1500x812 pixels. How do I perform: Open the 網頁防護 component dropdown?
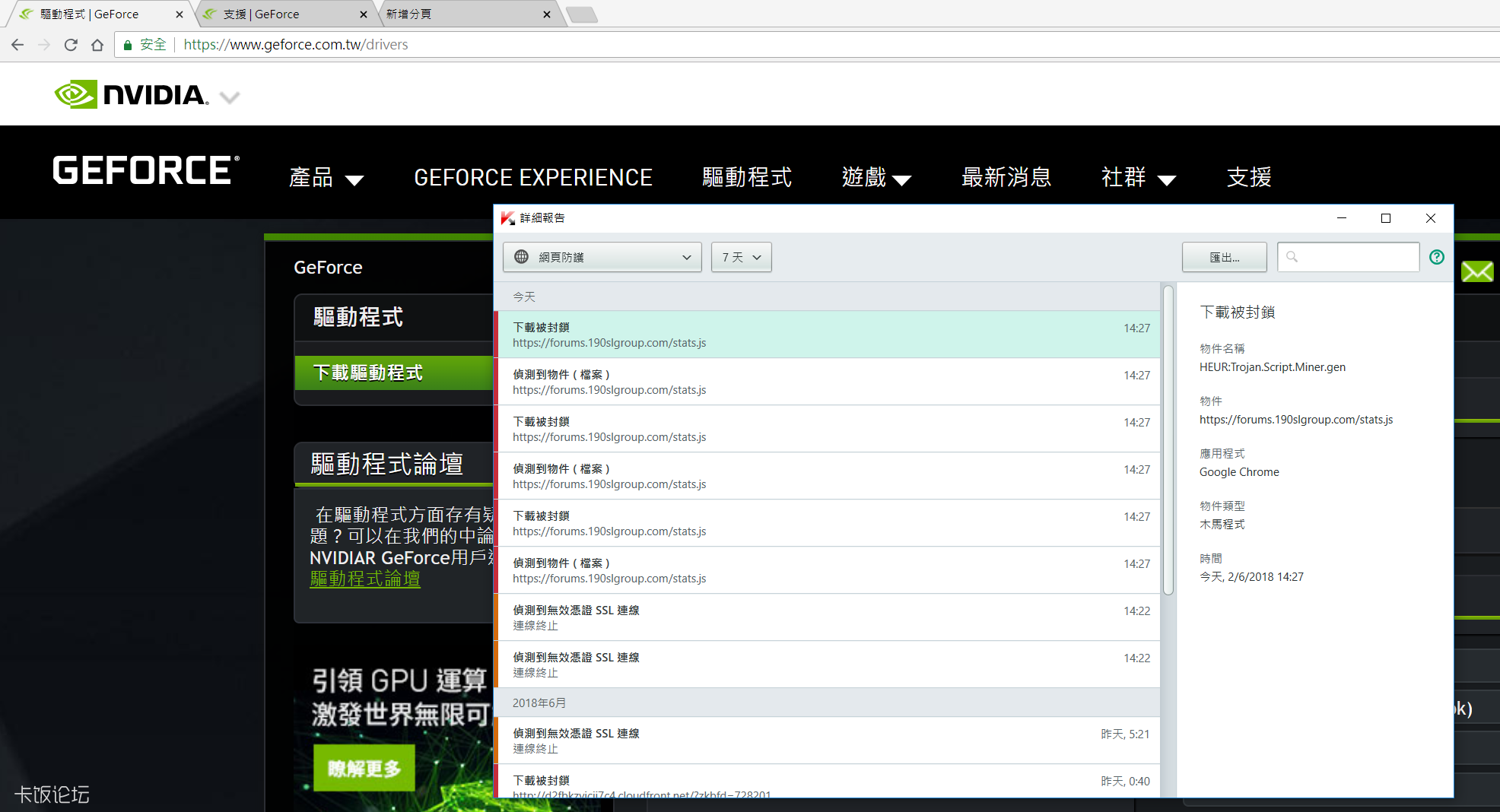[602, 257]
